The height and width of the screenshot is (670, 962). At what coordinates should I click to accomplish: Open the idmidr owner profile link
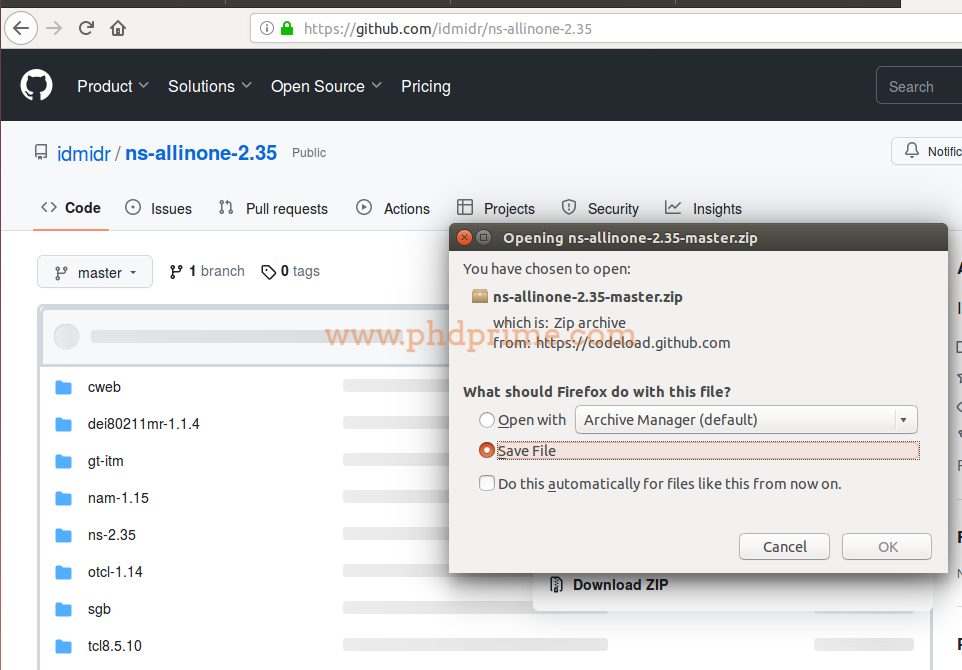click(83, 153)
